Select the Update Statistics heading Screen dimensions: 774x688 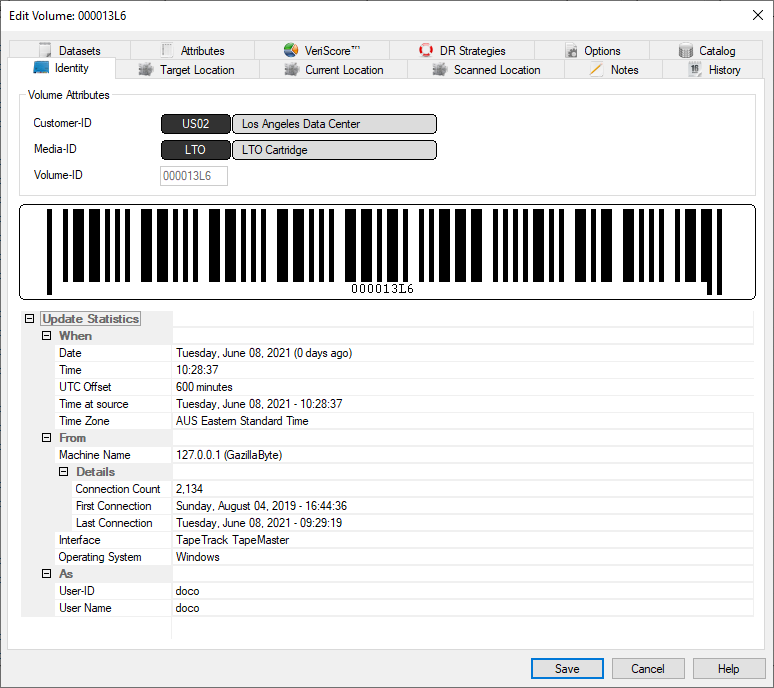pos(91,319)
